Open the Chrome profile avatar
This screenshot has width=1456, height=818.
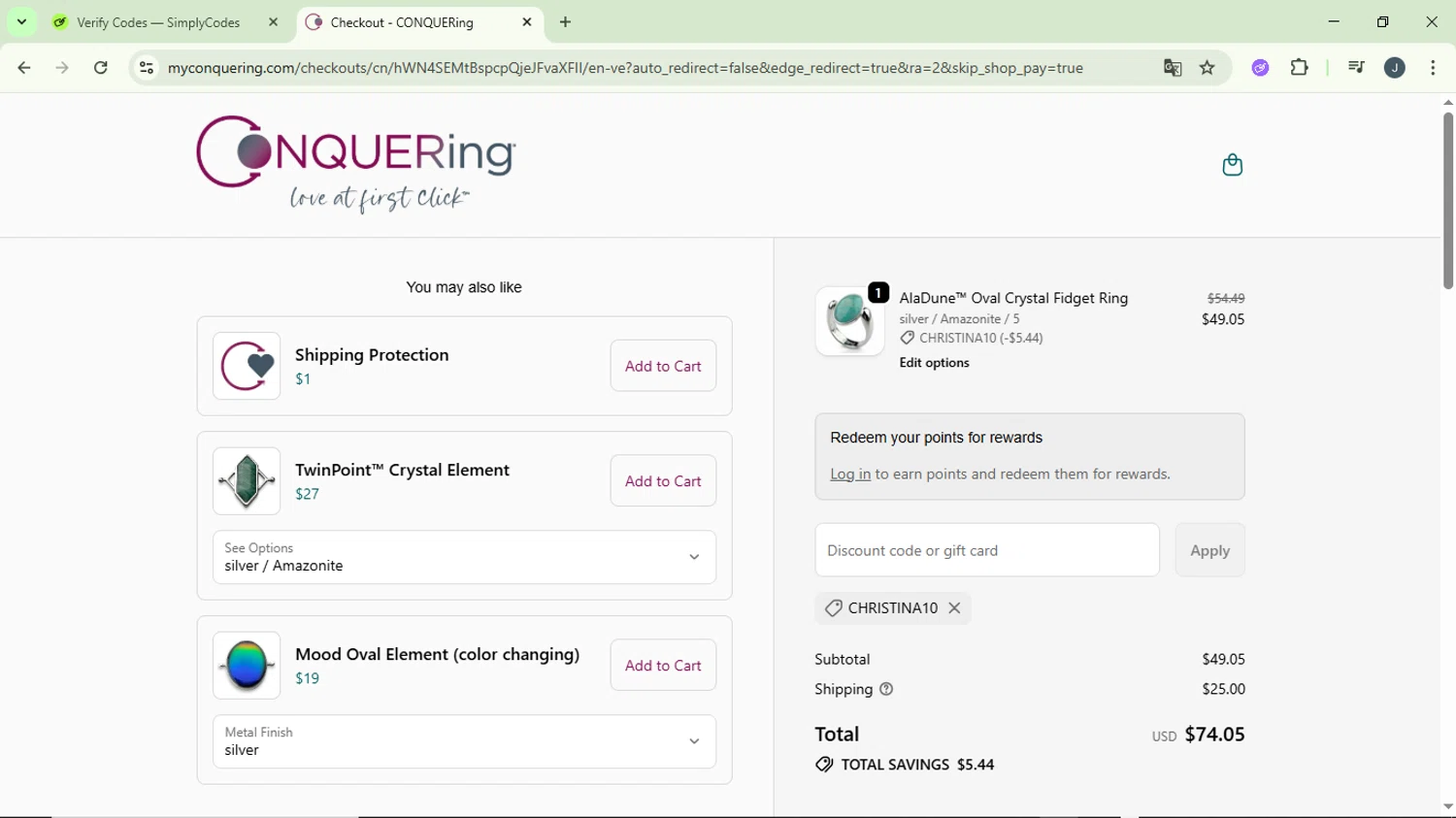[x=1395, y=68]
